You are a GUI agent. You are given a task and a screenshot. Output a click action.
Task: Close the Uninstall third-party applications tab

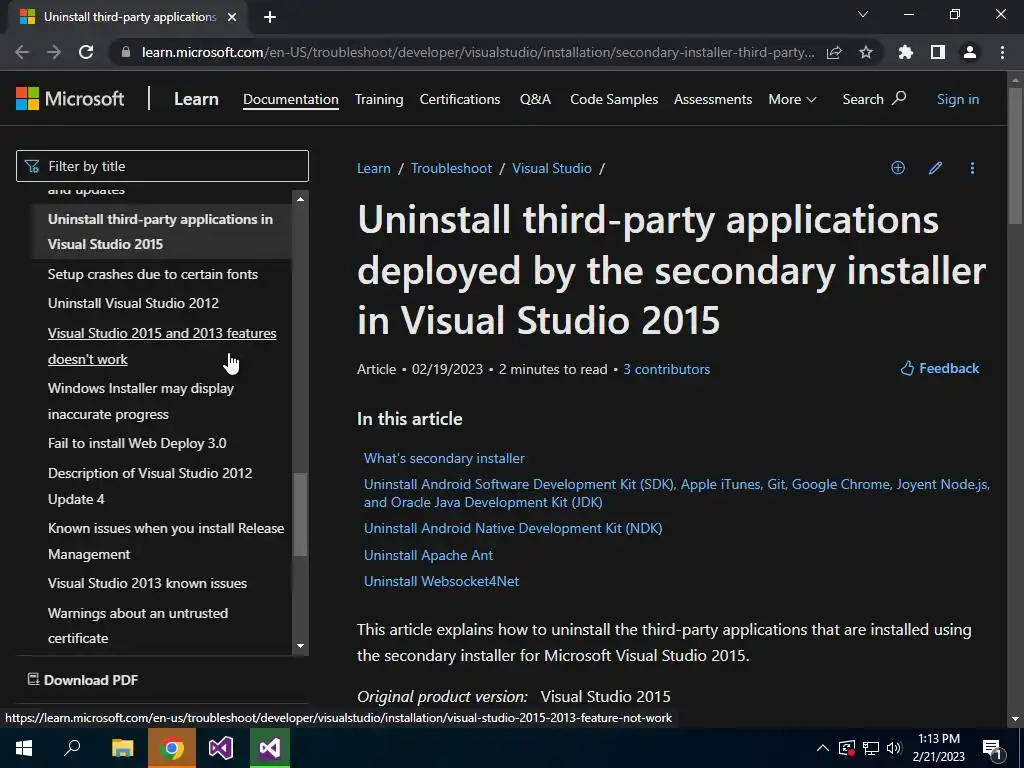[x=232, y=17]
